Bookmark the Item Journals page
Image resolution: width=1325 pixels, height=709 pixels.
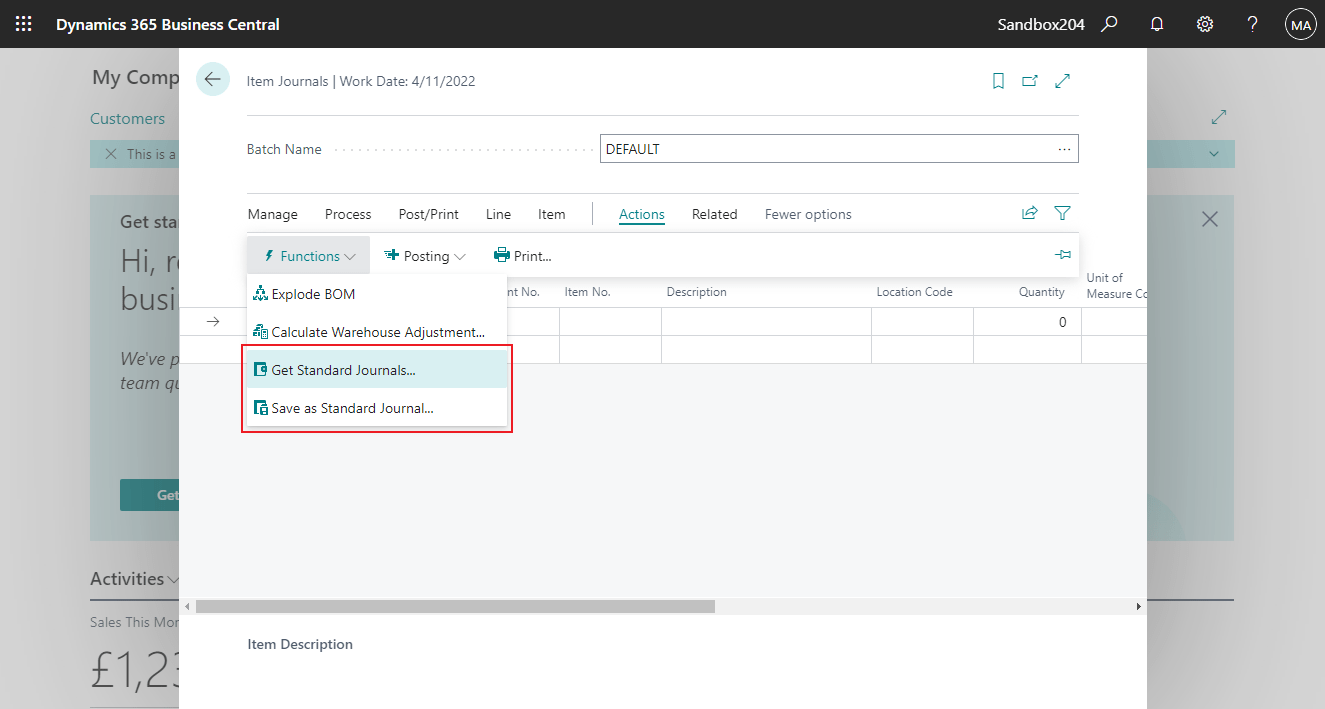997,80
